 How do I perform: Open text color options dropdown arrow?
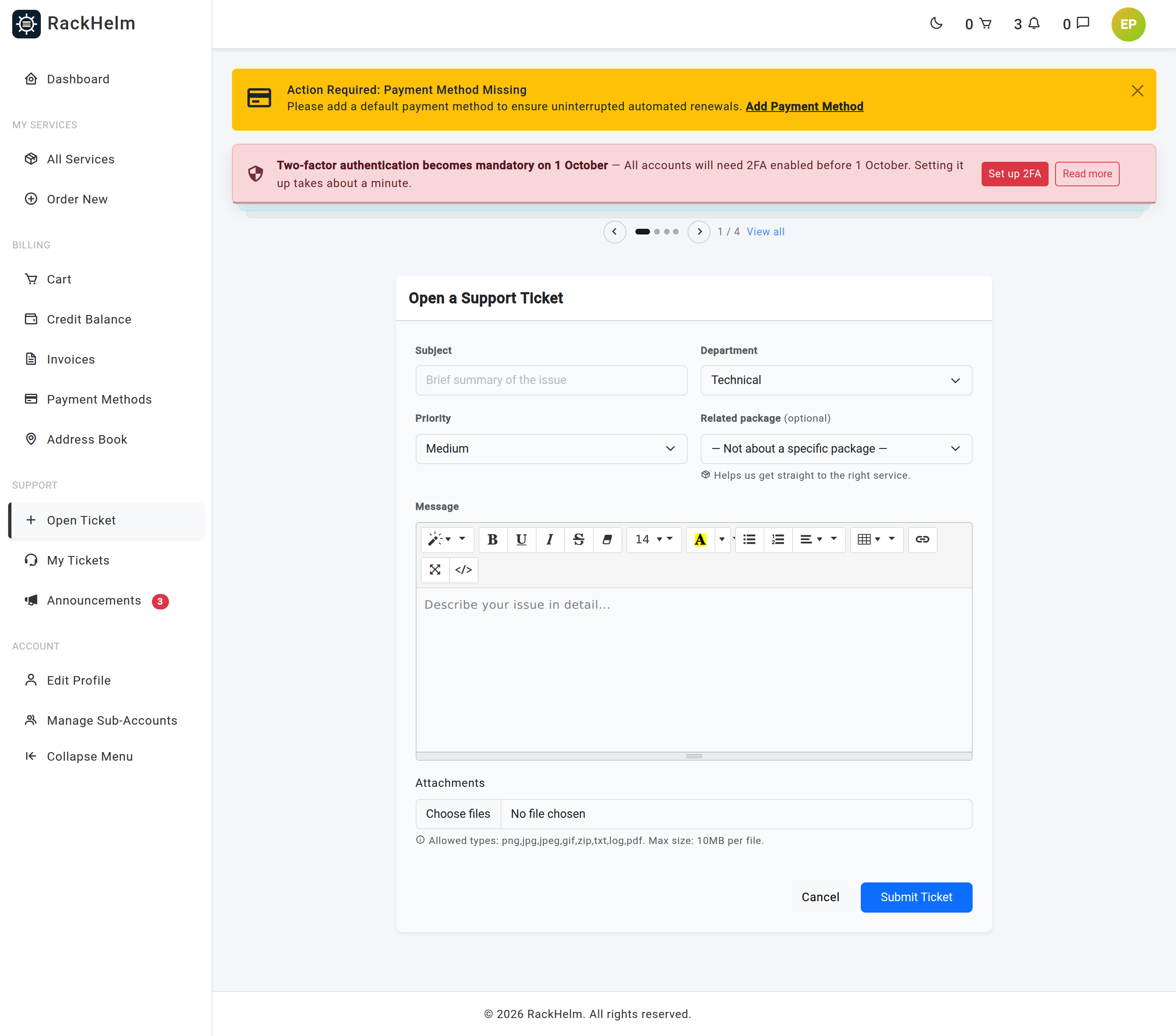point(722,540)
